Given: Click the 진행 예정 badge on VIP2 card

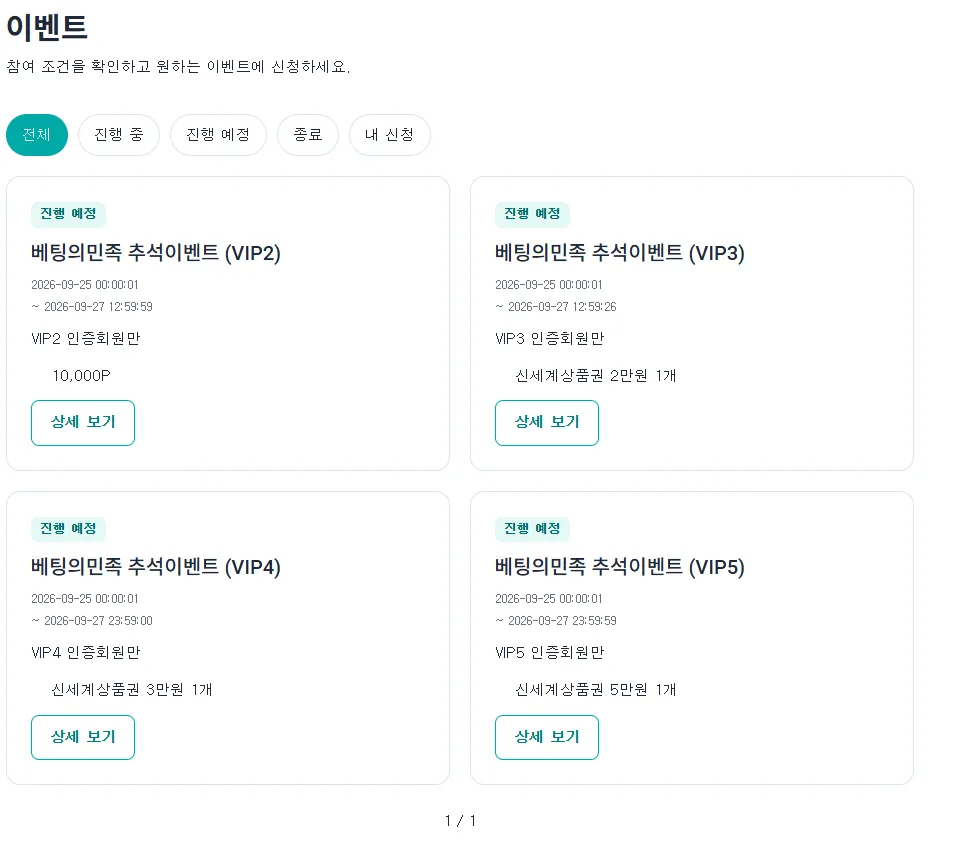Looking at the screenshot, I should (69, 214).
